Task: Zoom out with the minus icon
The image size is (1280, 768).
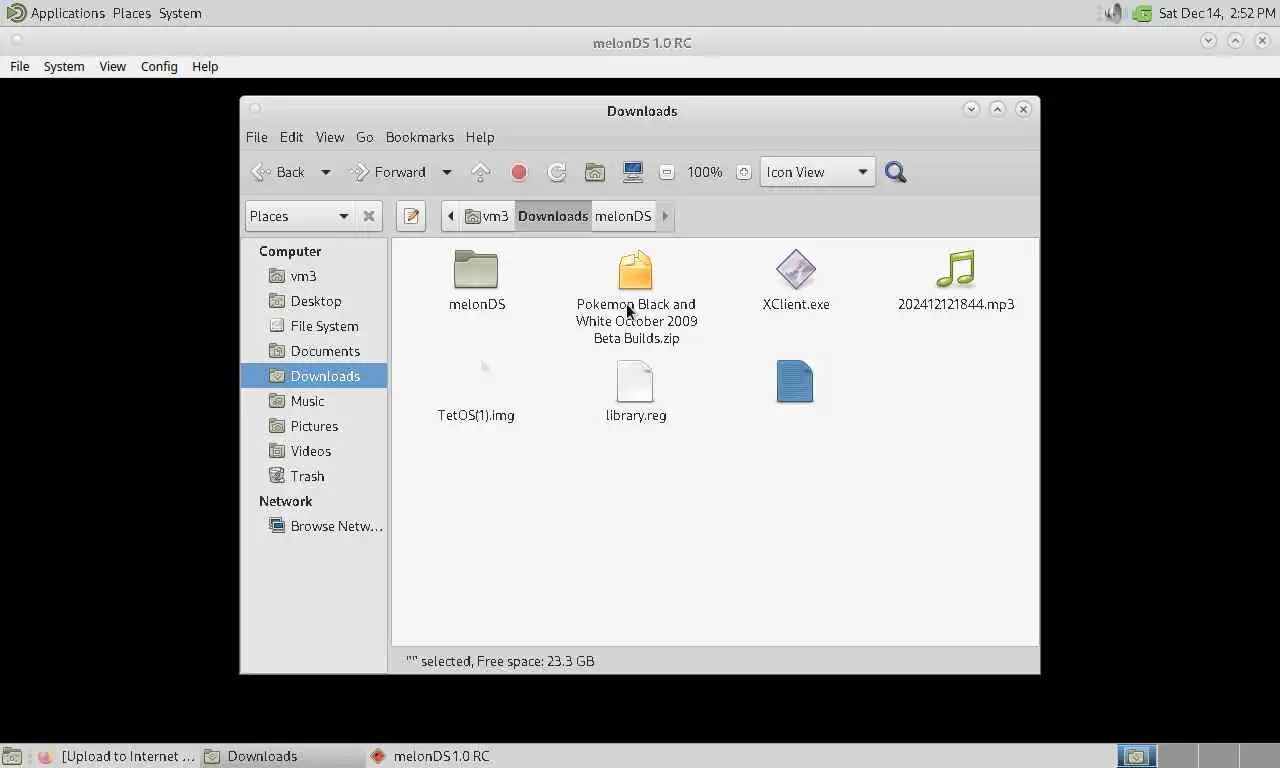Action: pyautogui.click(x=667, y=172)
